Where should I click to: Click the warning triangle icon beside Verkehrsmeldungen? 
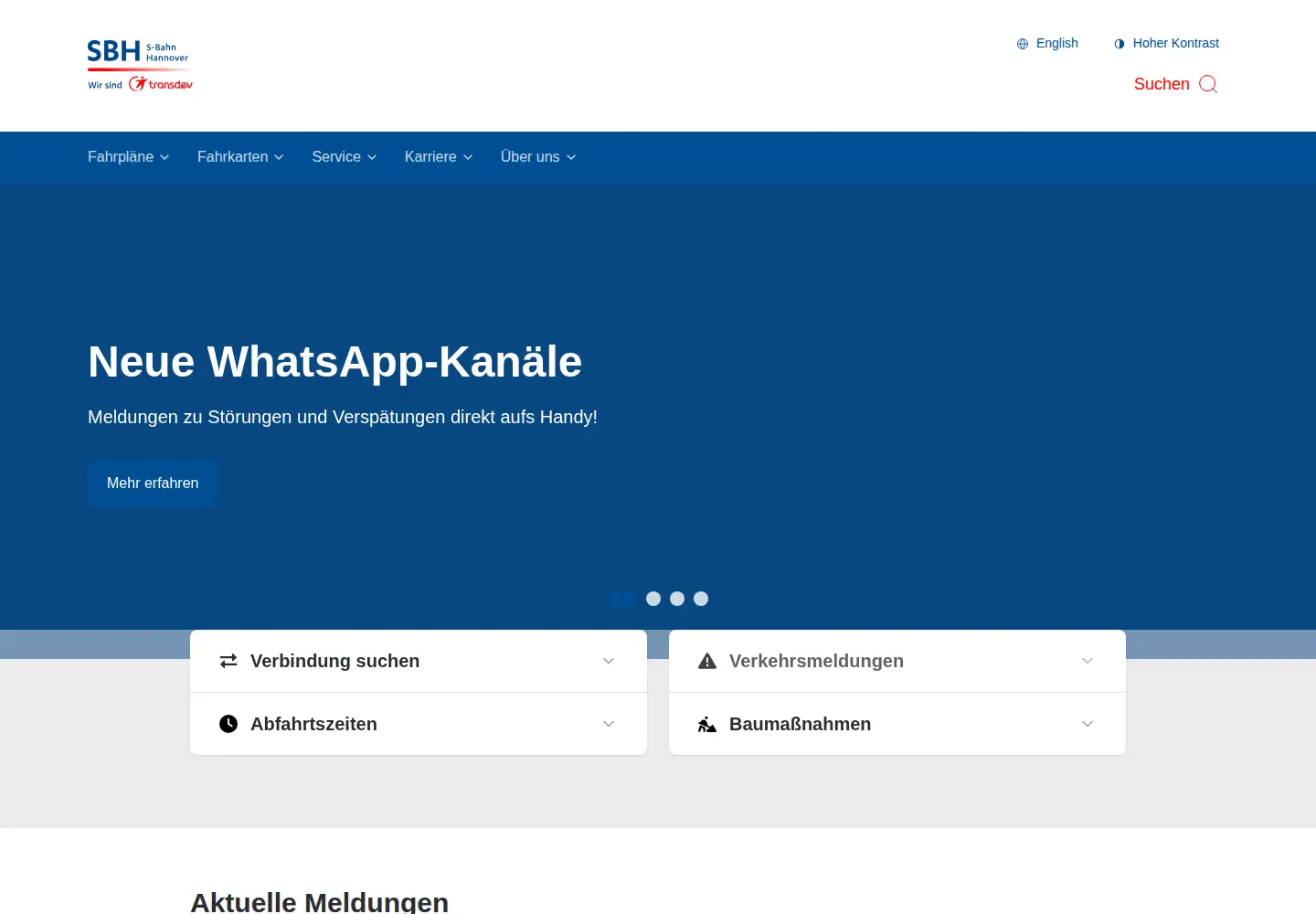click(x=707, y=661)
